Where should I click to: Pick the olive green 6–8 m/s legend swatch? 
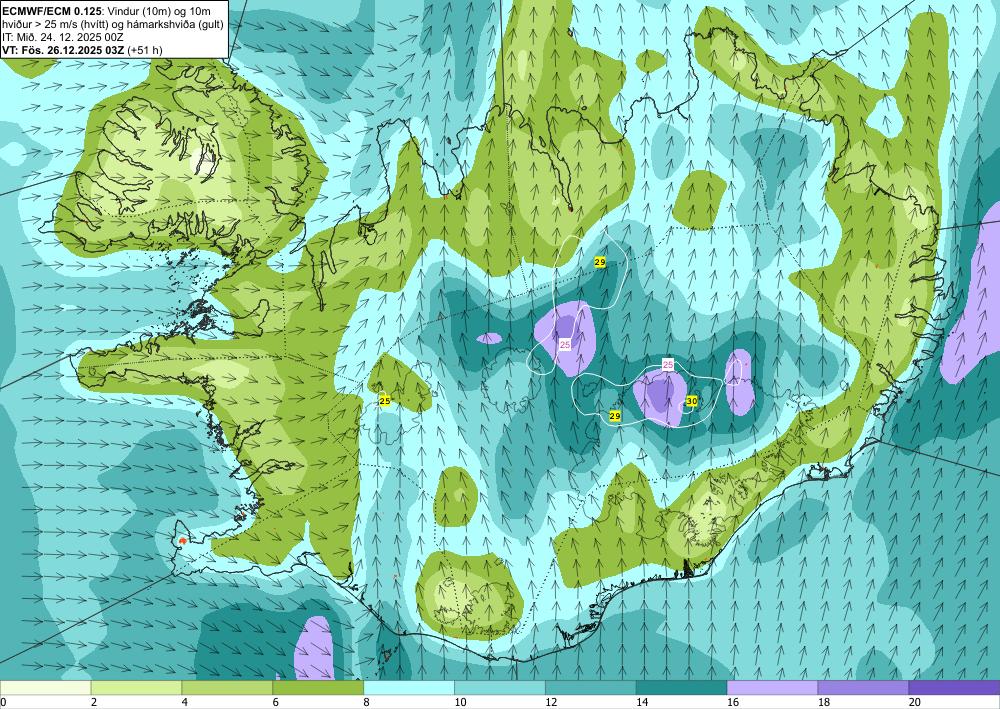pyautogui.click(x=318, y=687)
